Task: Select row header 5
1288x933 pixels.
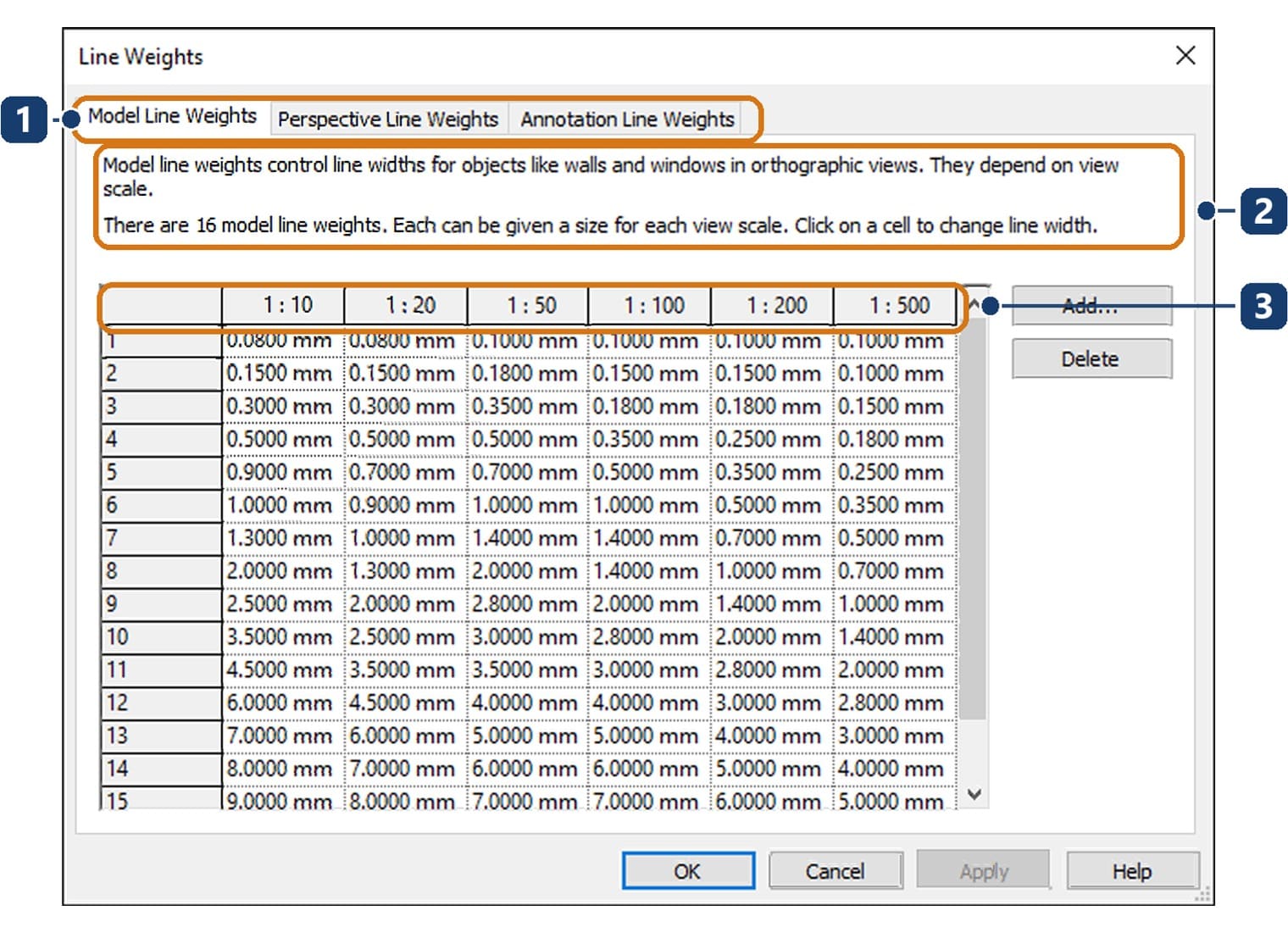Action: pyautogui.click(x=161, y=472)
